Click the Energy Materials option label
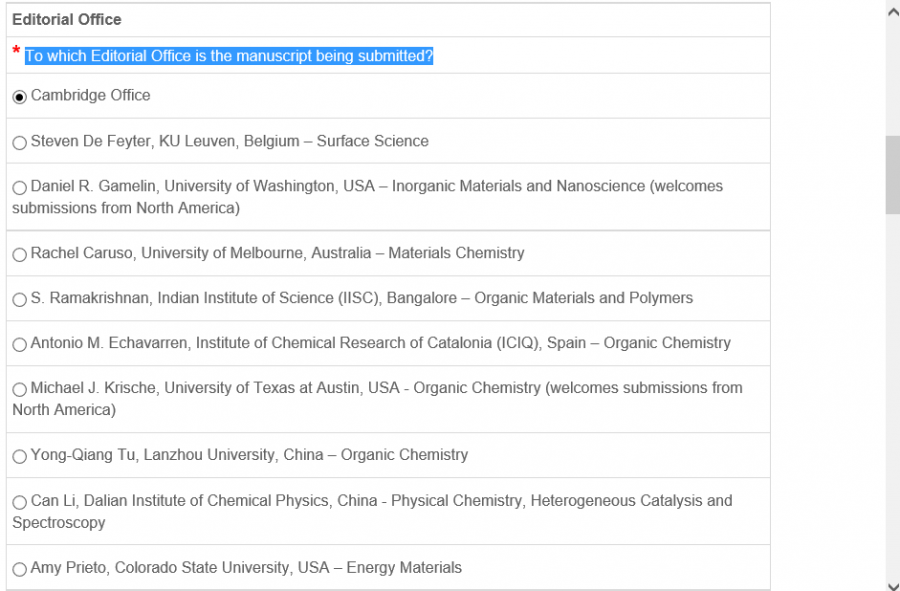Viewport: 900px width, 591px height. click(x=404, y=568)
